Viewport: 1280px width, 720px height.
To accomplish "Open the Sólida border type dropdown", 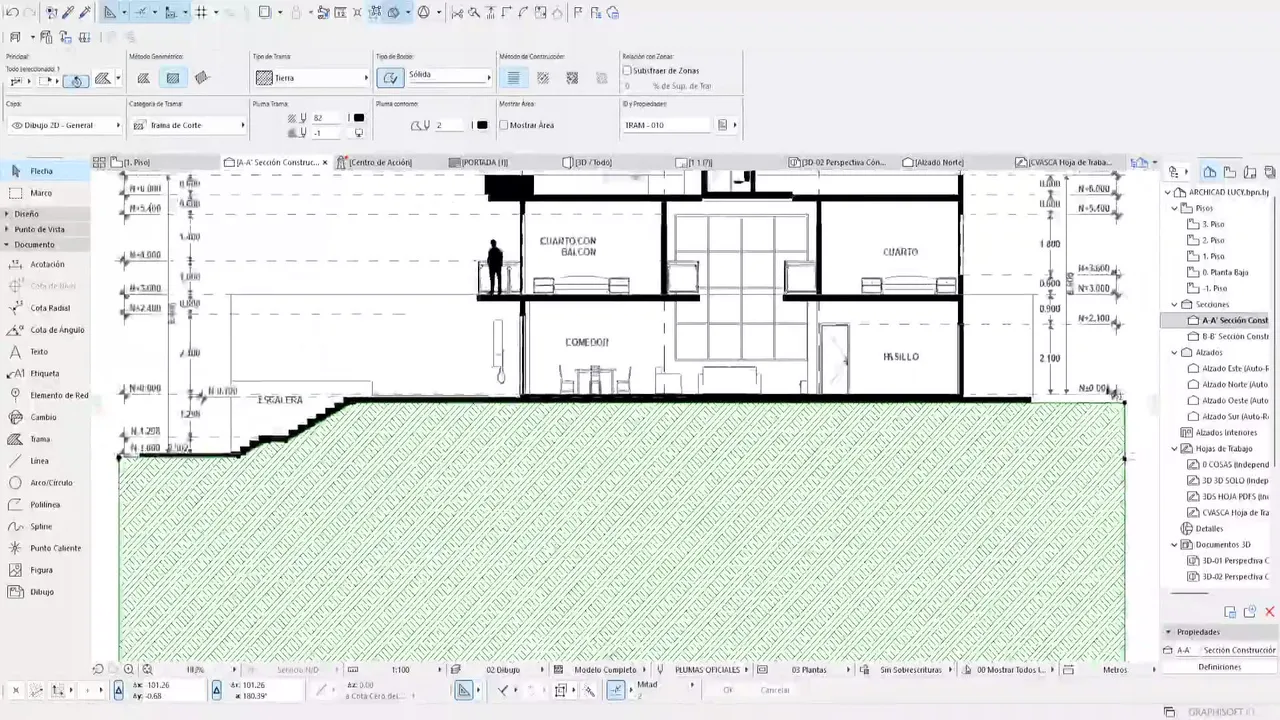I will click(x=449, y=75).
